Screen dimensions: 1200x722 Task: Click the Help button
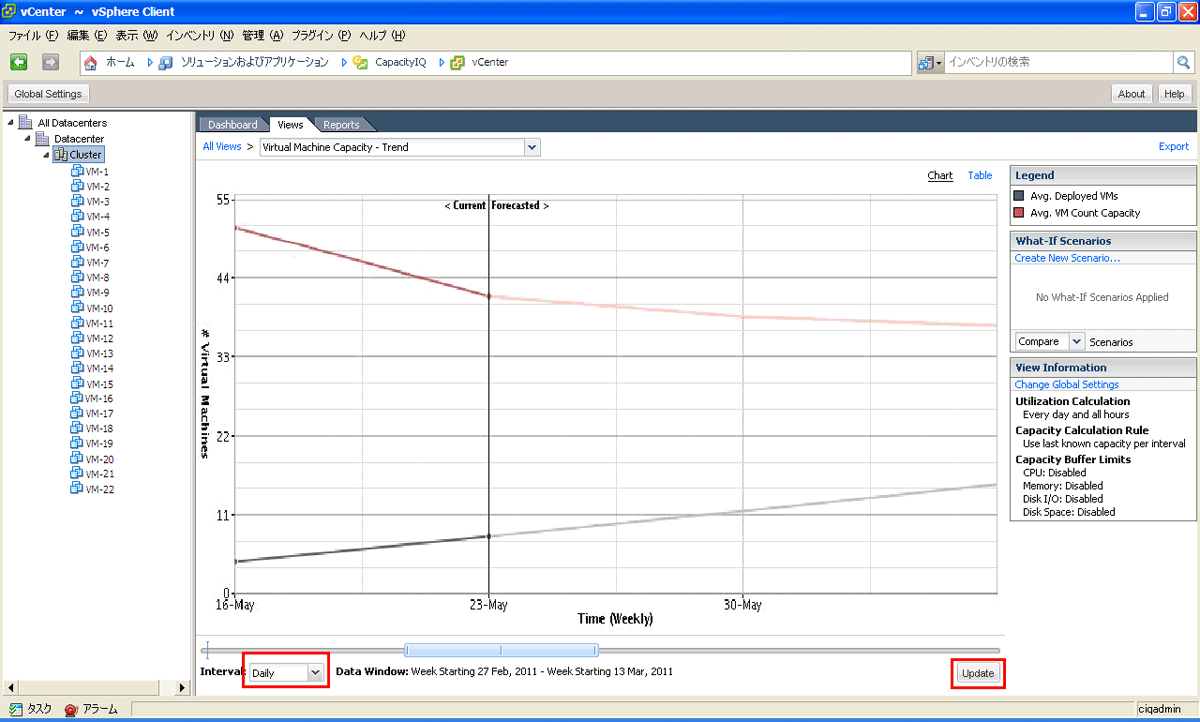pyautogui.click(x=1174, y=94)
